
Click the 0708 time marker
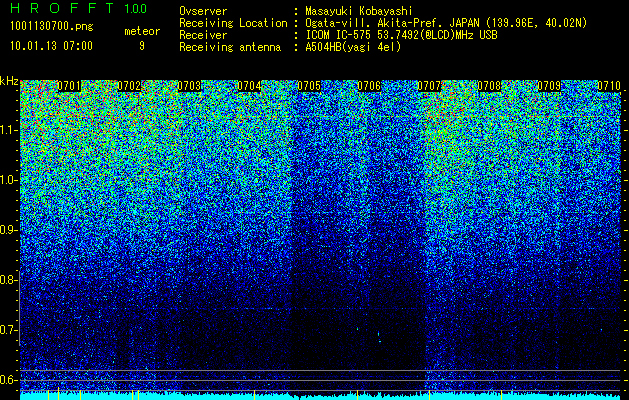[x=489, y=86]
